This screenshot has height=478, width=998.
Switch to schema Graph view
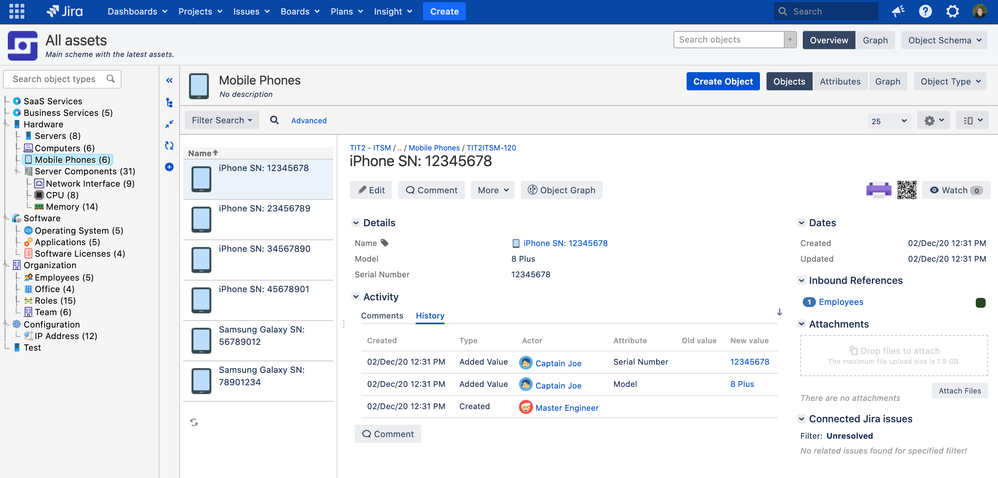pos(875,40)
